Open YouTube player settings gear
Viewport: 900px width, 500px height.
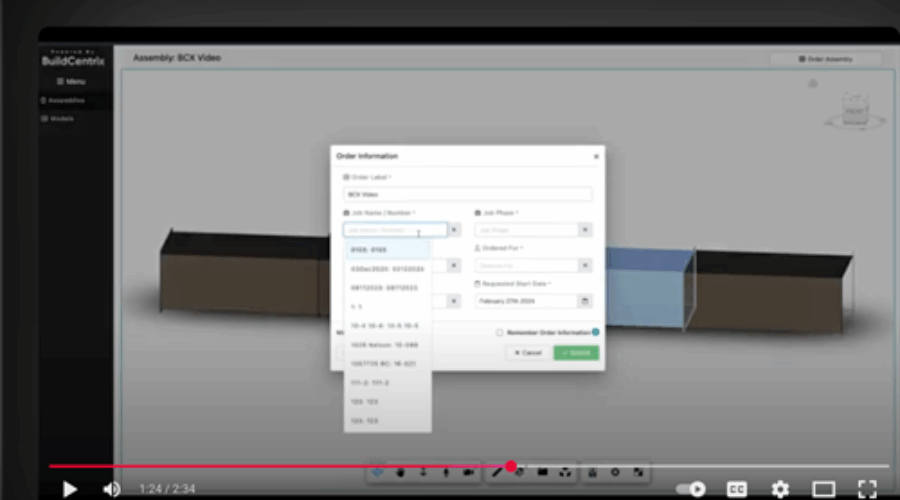[780, 489]
